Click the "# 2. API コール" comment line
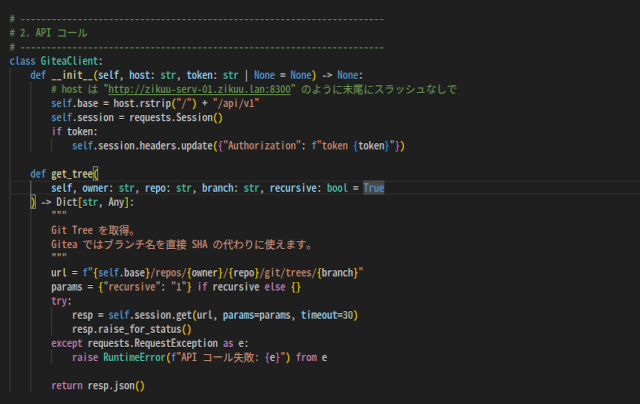This screenshot has width=640, height=404. 48,33
